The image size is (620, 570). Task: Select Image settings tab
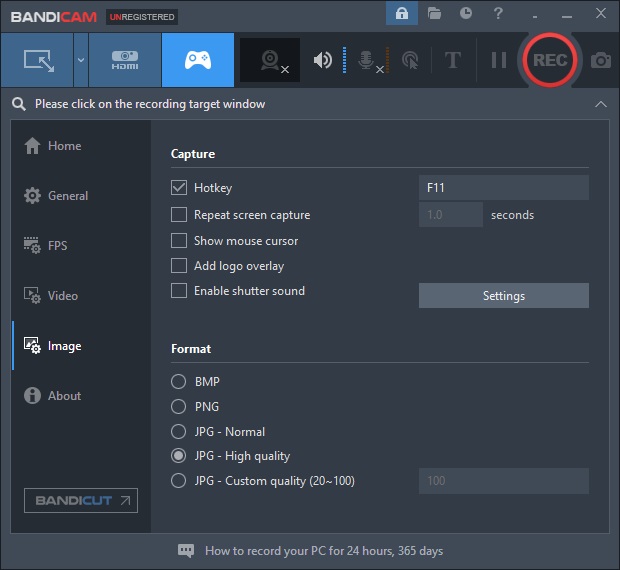(53, 346)
